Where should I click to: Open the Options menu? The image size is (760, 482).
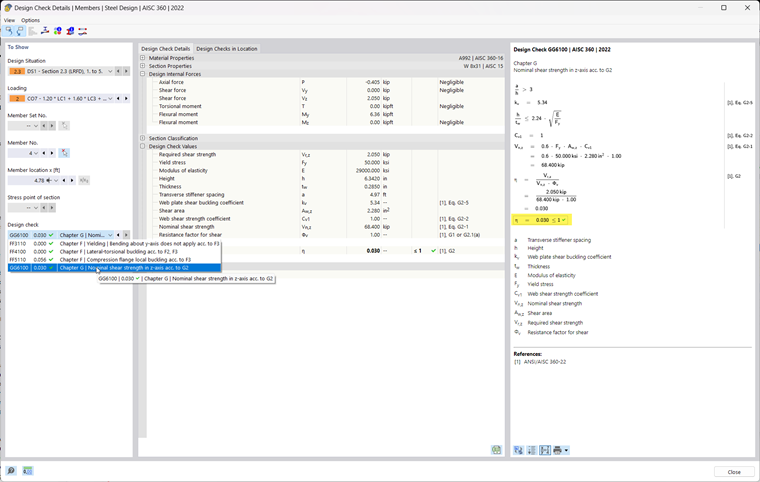(30, 20)
